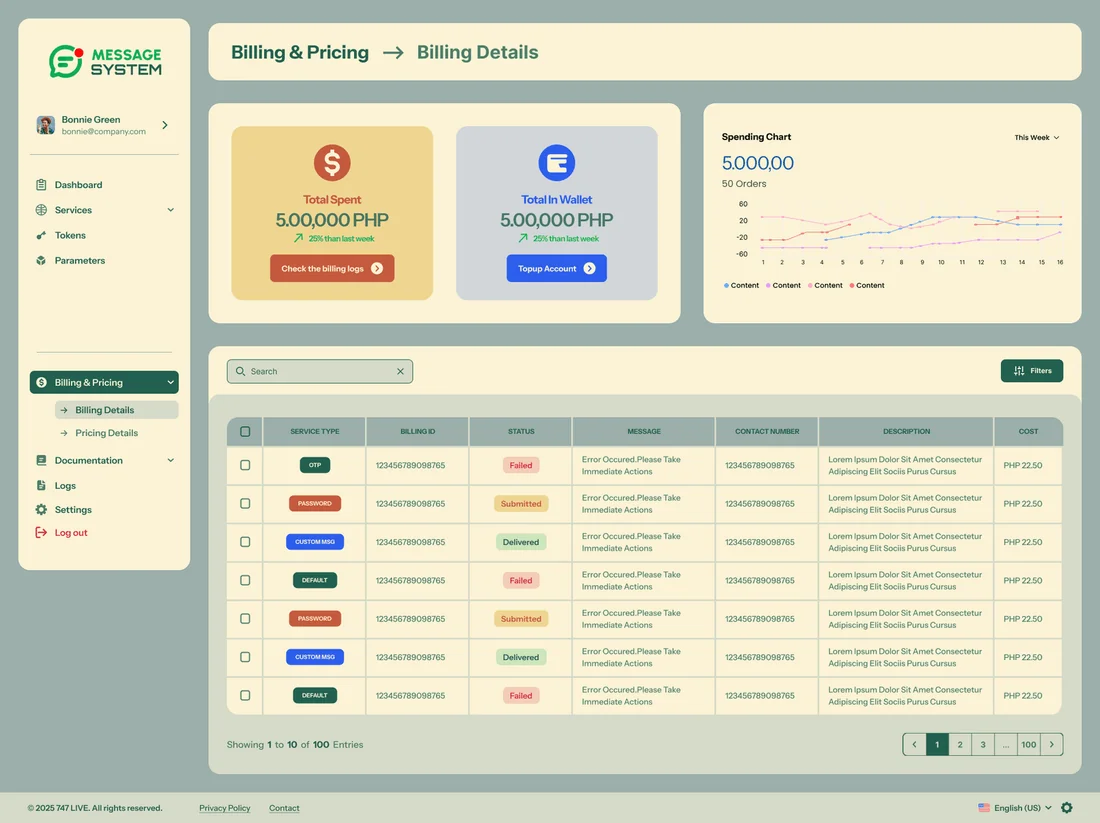Click the COST column header
This screenshot has width=1100, height=823.
tap(1028, 431)
